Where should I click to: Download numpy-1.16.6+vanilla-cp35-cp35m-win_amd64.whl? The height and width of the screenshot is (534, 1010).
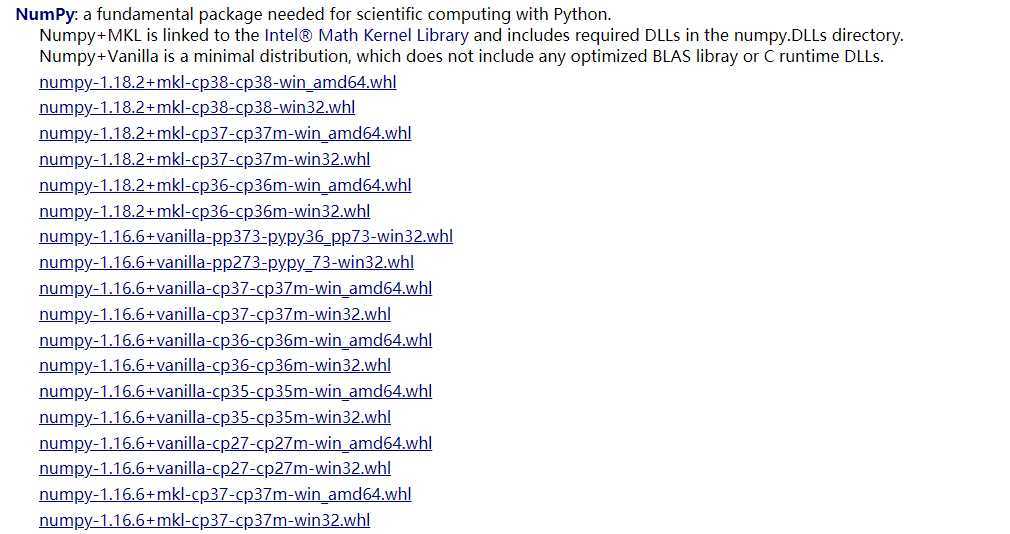click(236, 391)
